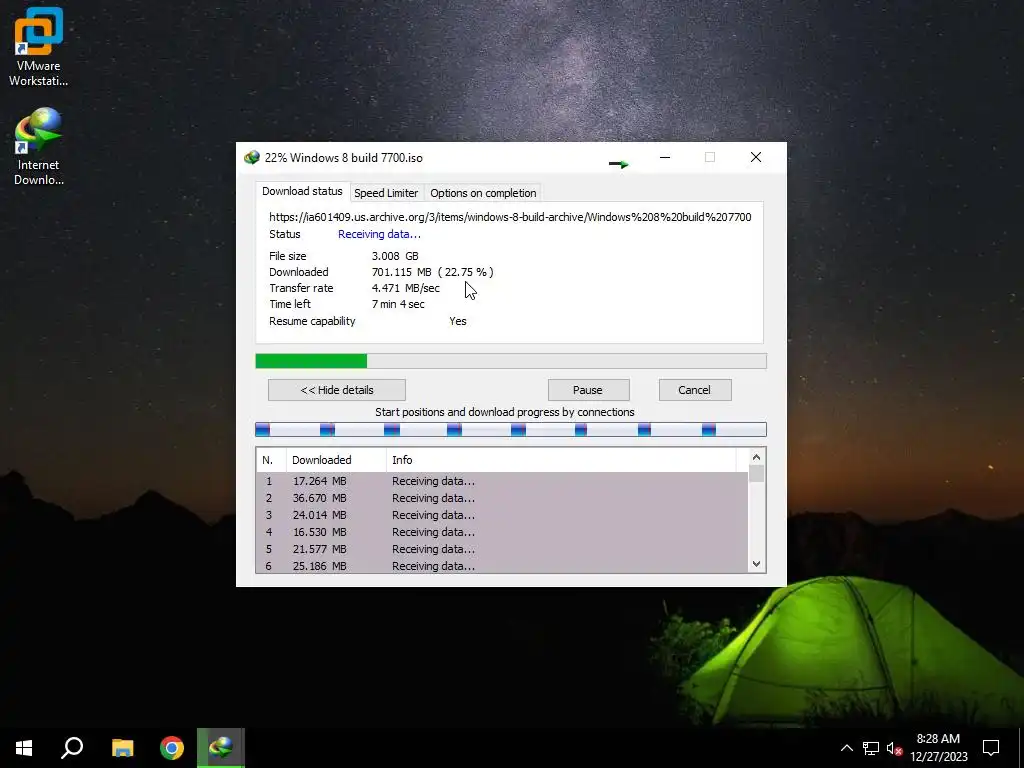Switch to the Download status tab
The image size is (1024, 768).
302,191
